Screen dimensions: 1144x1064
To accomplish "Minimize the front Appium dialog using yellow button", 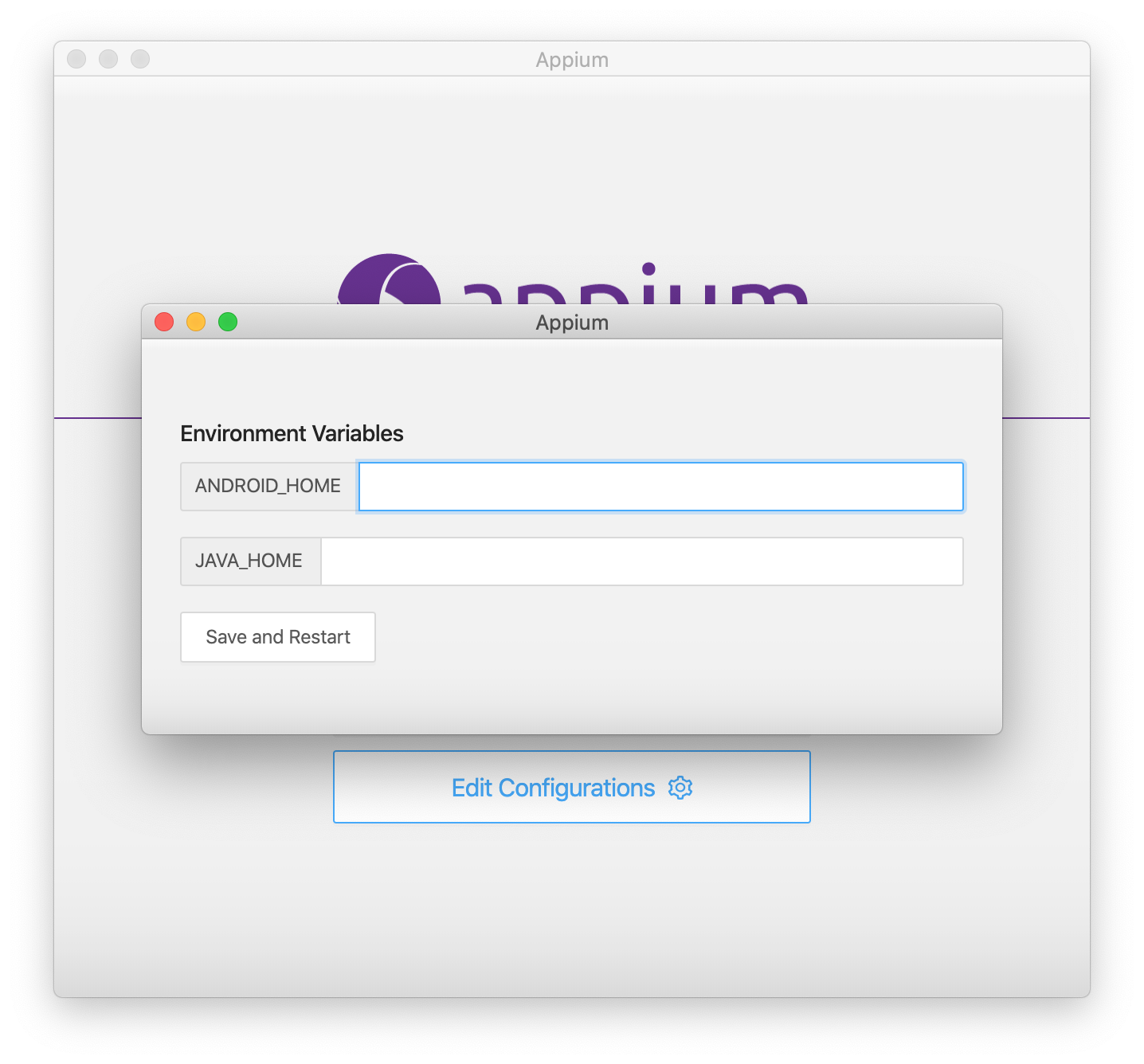I will pos(196,322).
